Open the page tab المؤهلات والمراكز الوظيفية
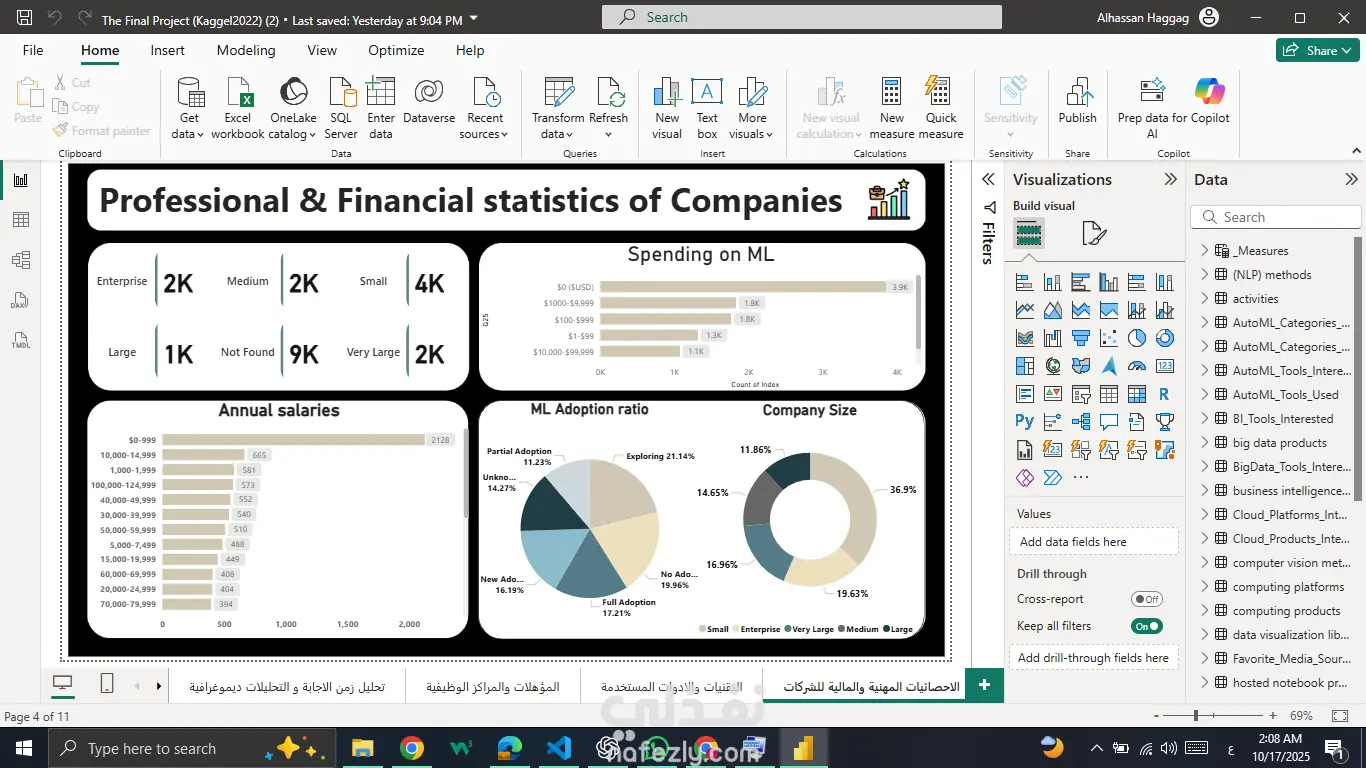 [493, 687]
